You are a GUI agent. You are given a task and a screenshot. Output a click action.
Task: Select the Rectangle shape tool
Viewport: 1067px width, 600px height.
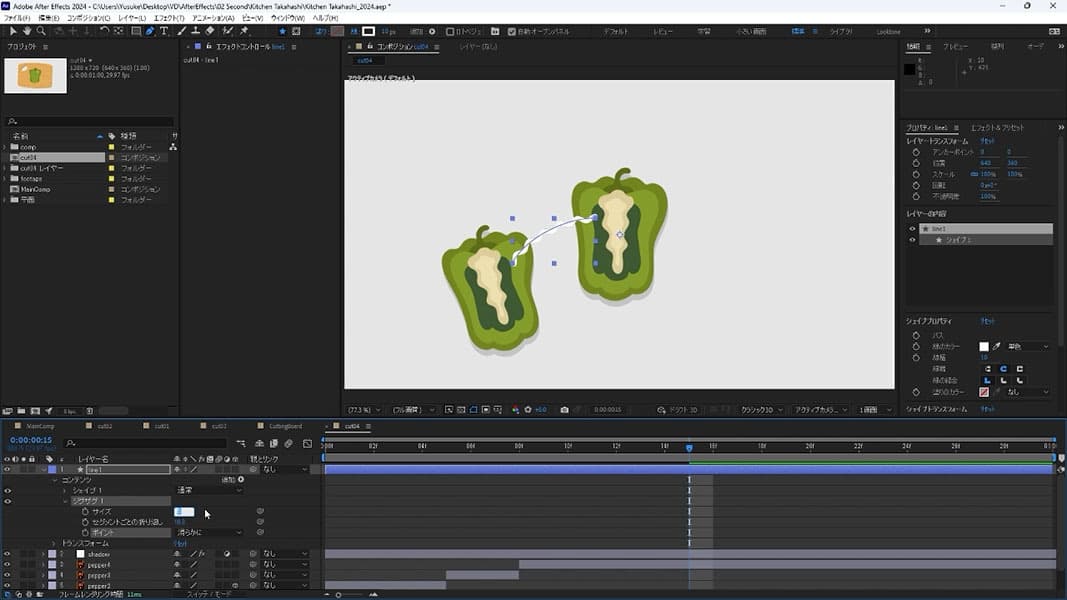click(135, 31)
